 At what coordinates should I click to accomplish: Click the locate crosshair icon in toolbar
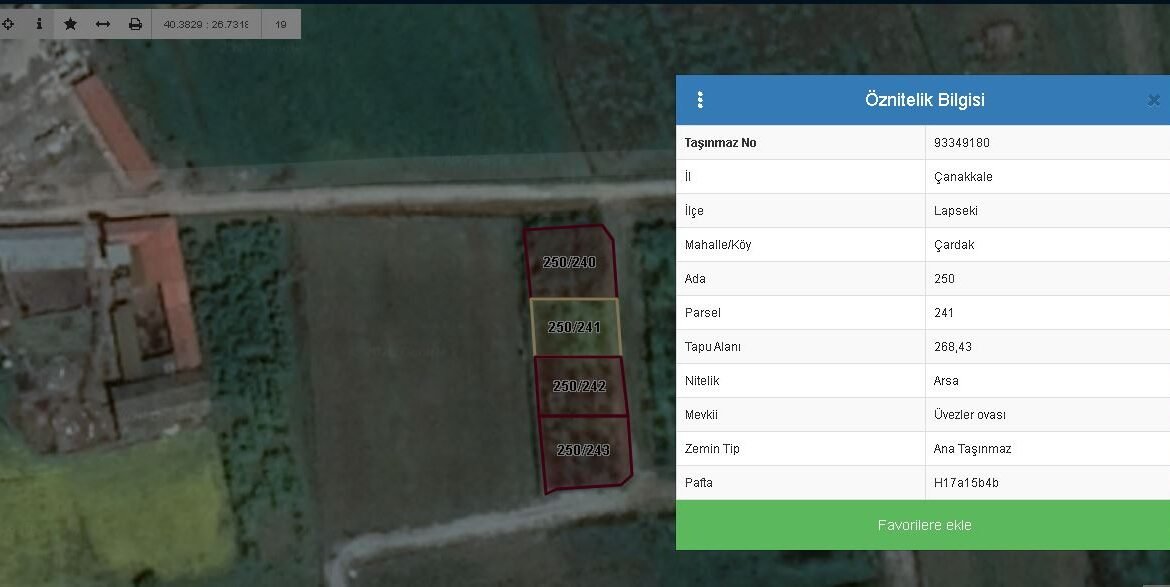[x=8, y=23]
